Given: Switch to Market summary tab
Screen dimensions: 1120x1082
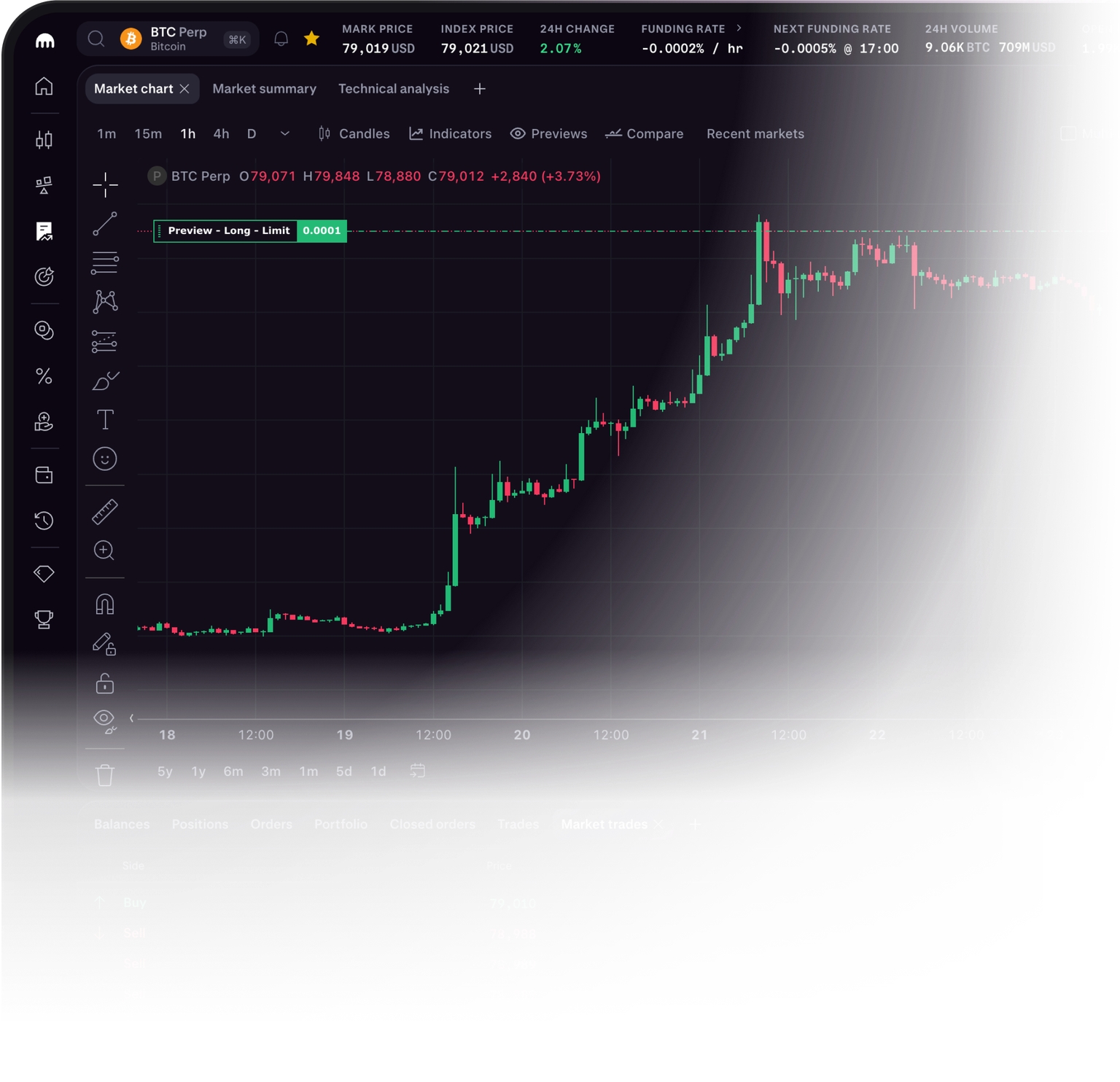Looking at the screenshot, I should pos(265,89).
